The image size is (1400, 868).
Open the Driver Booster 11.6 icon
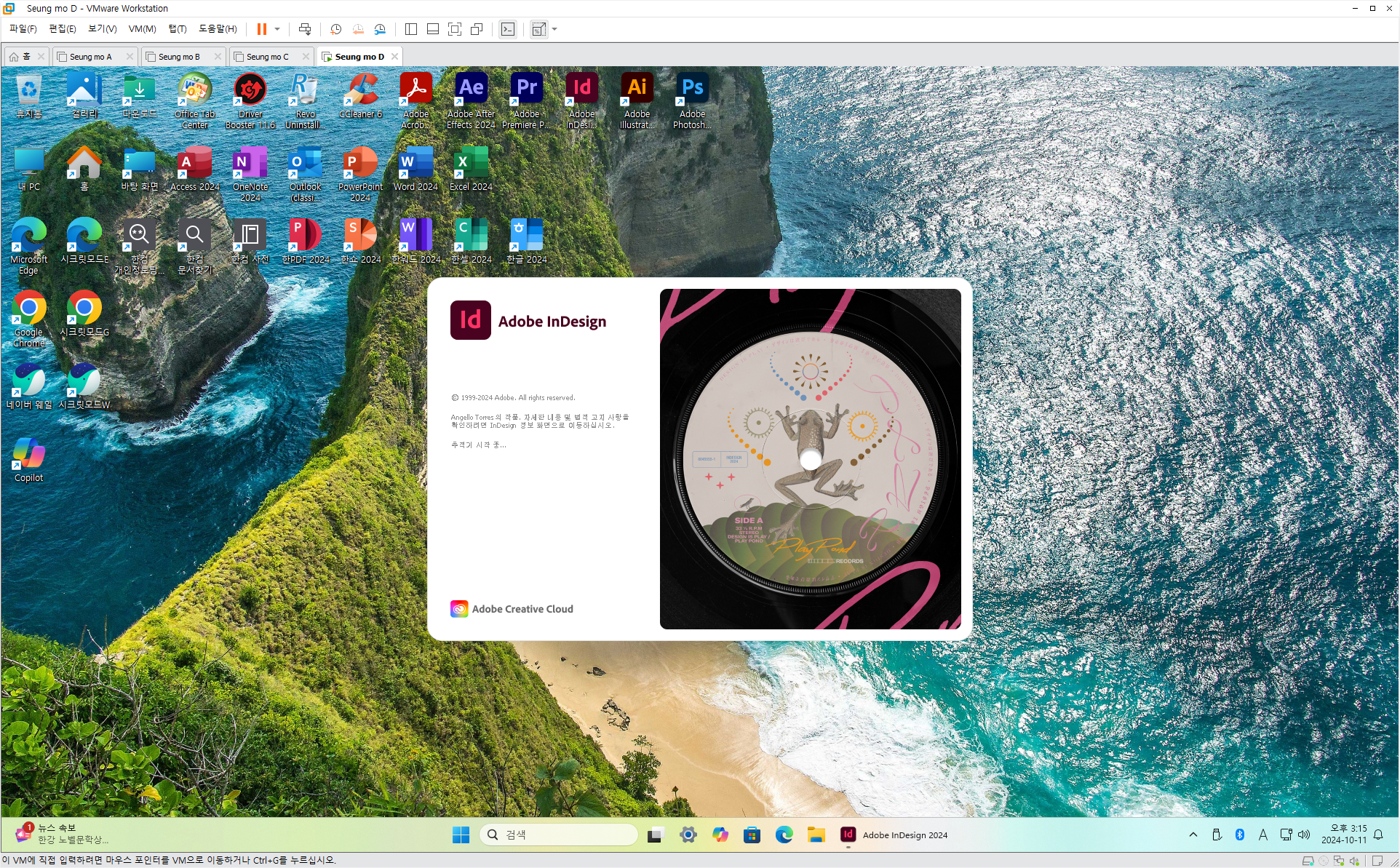250,100
